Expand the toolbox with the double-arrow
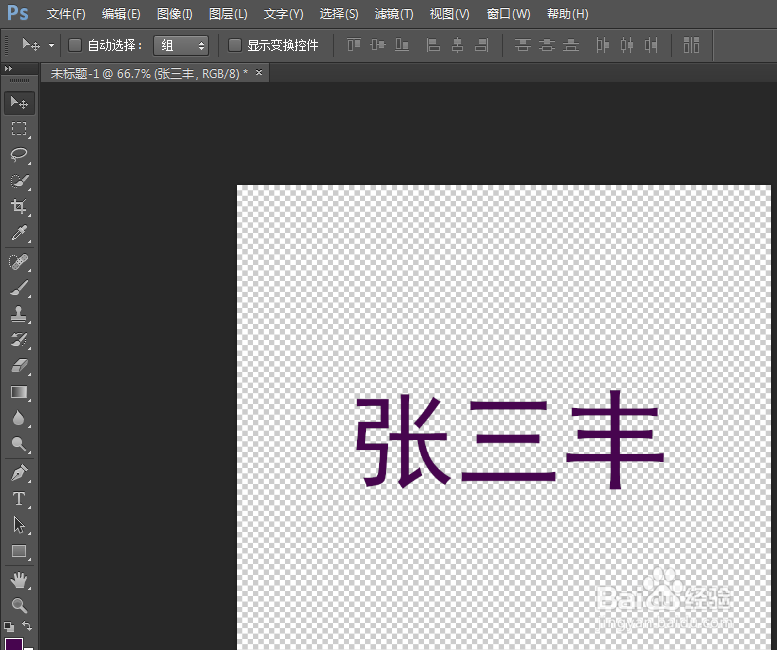Image resolution: width=777 pixels, height=650 pixels. (8, 68)
